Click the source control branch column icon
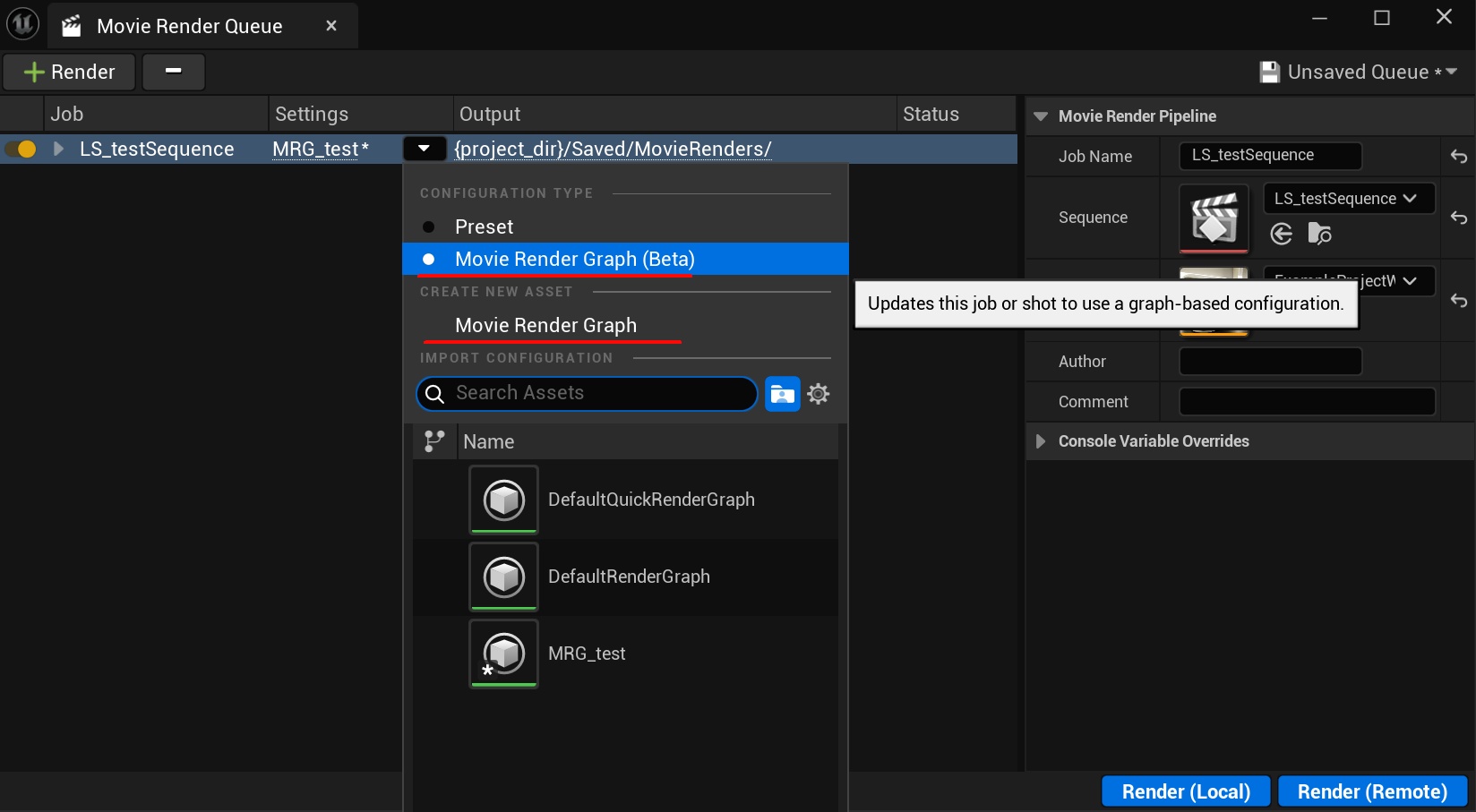This screenshot has height=812, width=1476. pyautogui.click(x=434, y=441)
